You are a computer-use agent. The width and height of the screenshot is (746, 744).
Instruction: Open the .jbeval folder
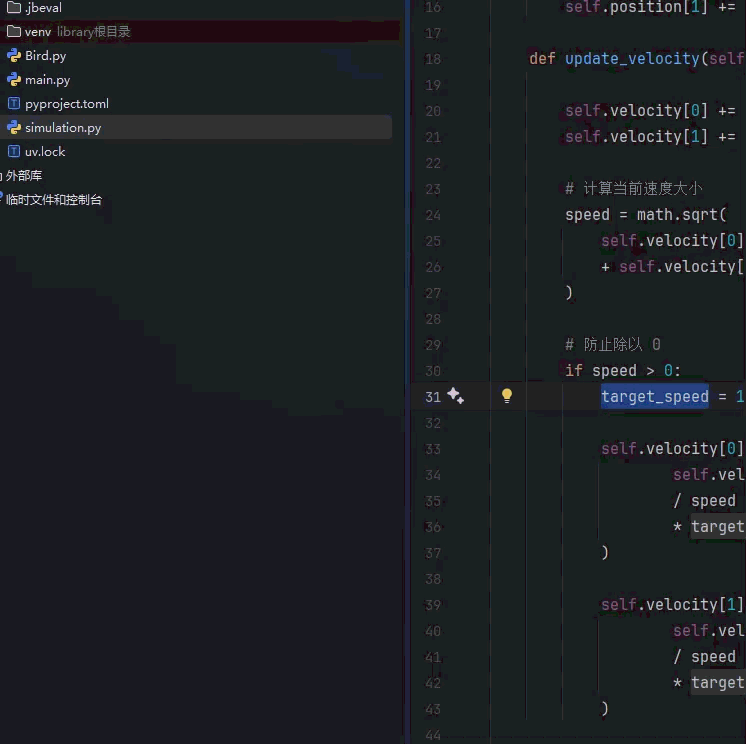(43, 8)
